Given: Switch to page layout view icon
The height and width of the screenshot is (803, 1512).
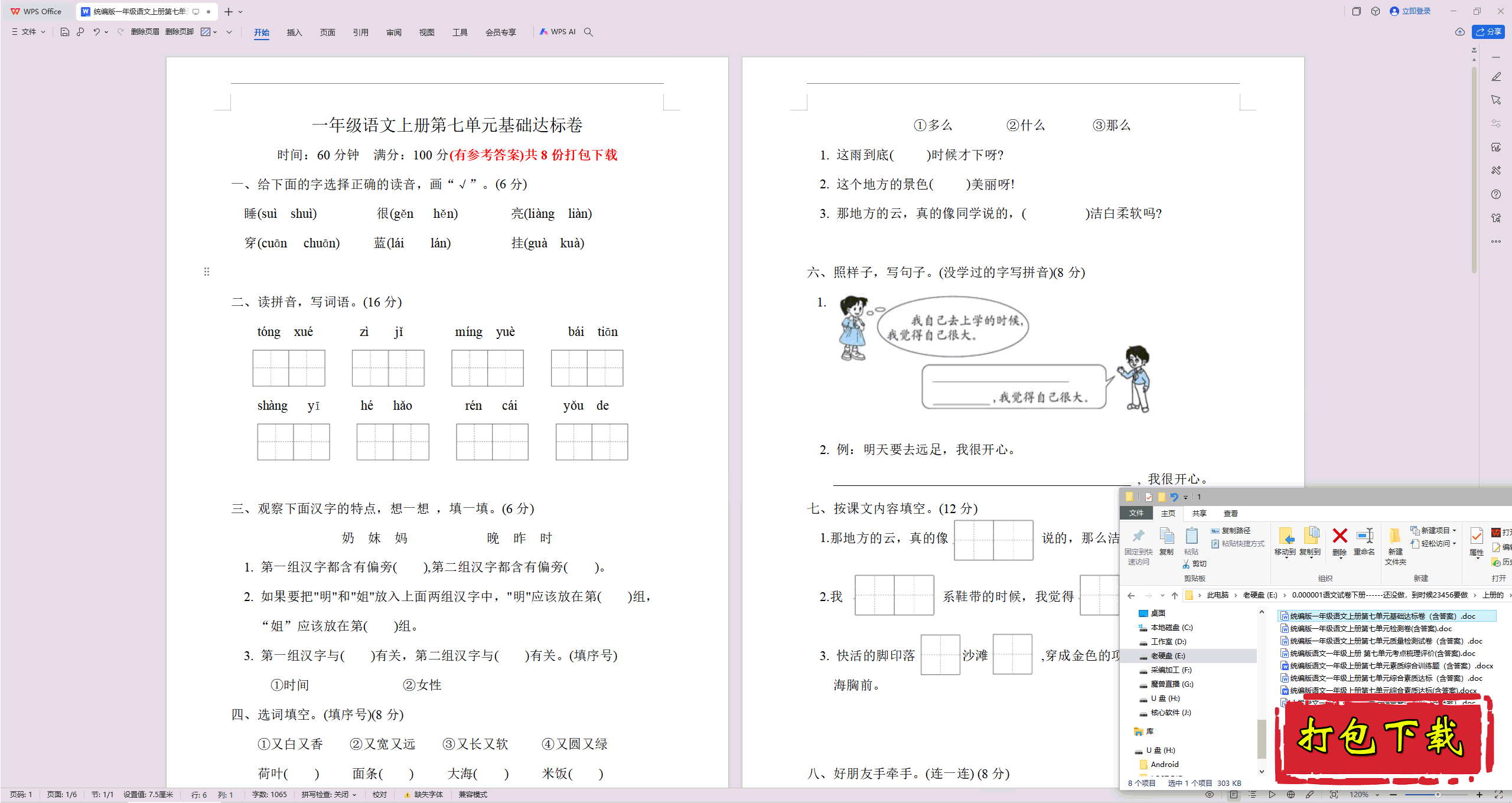Looking at the screenshot, I should point(1234,795).
